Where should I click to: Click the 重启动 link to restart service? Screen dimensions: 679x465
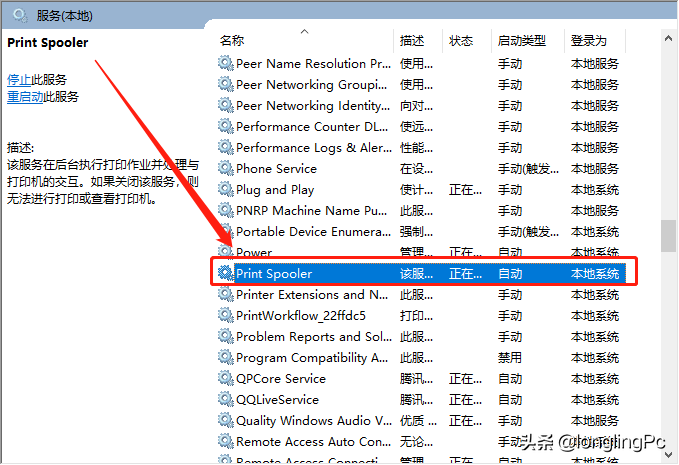tap(25, 97)
